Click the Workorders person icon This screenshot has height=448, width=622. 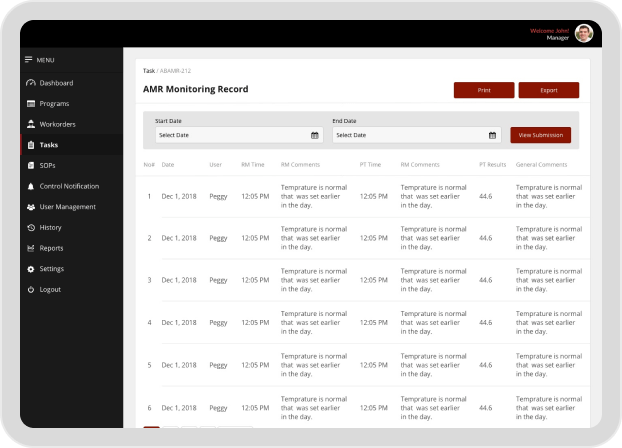[31, 124]
